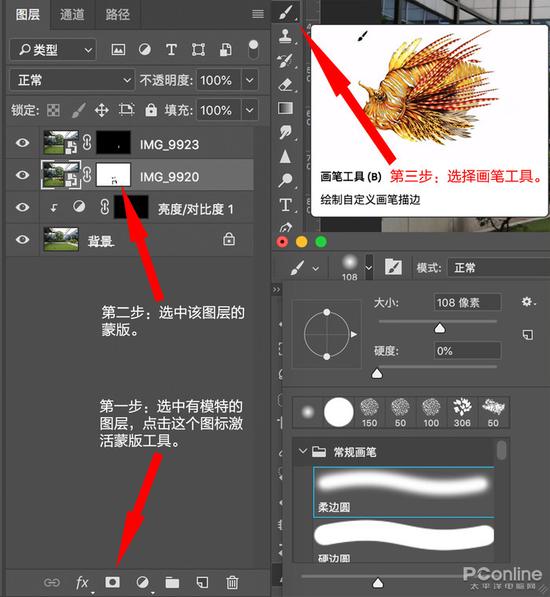The image size is (550, 597).
Task: Create a new group folder icon
Action: click(172, 582)
